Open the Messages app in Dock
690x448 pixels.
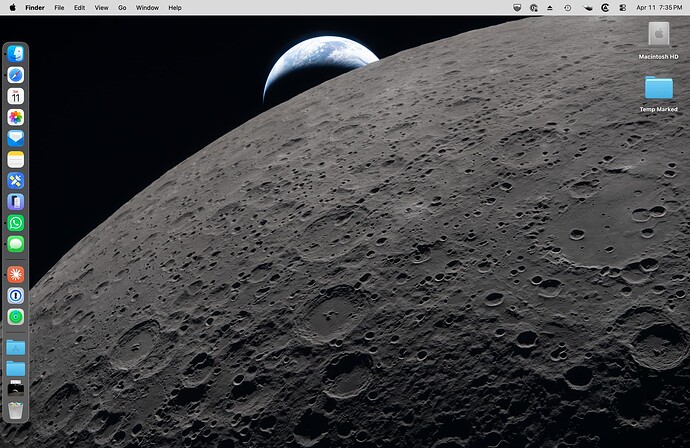tap(15, 244)
